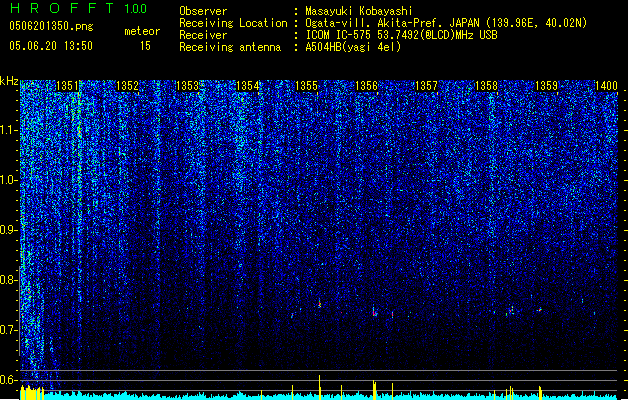Click the Observer label
Screen dimensions: 629x400
[x=203, y=11]
